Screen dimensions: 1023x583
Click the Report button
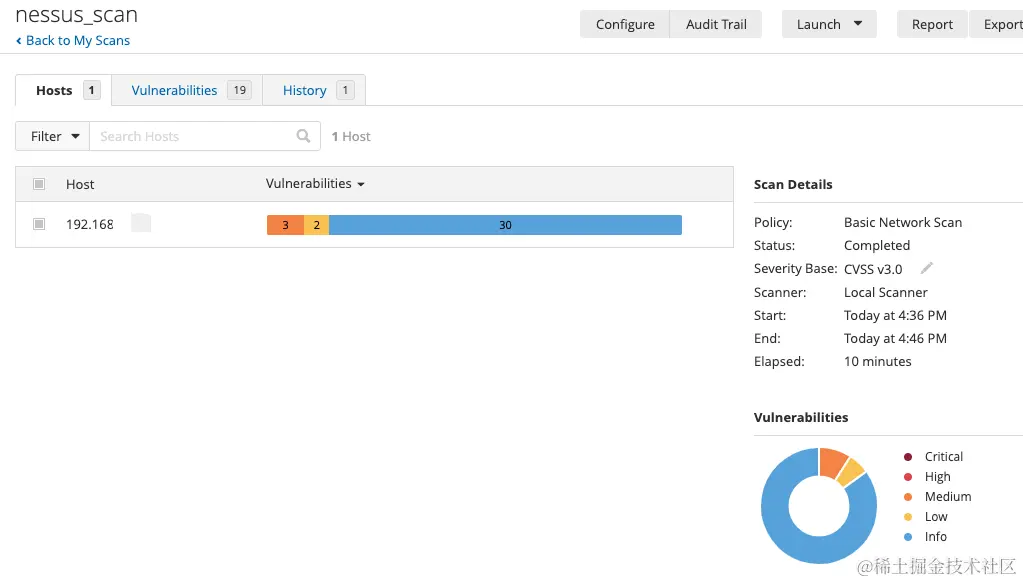[x=932, y=24]
